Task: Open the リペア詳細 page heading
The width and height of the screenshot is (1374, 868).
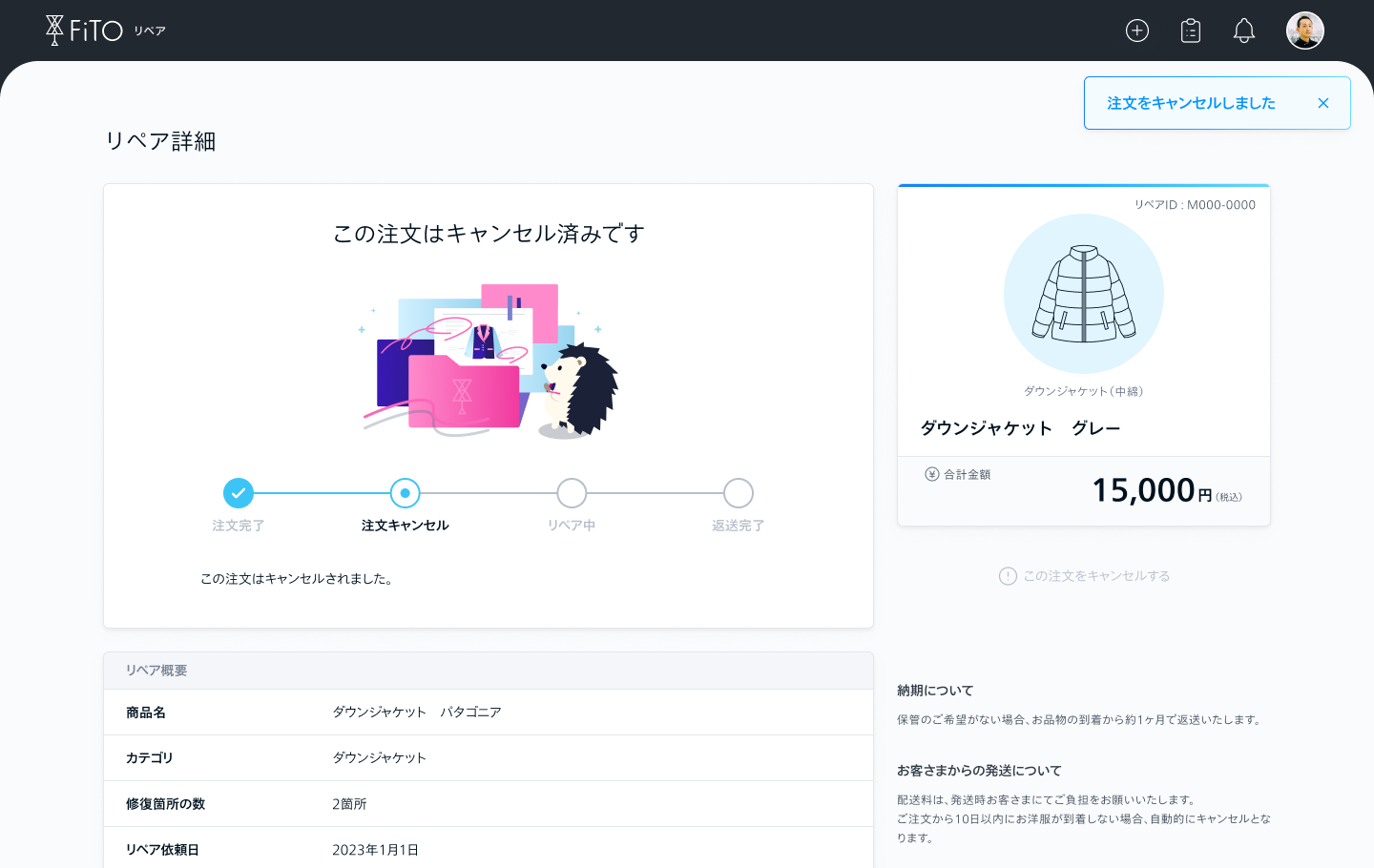Action: point(160,140)
